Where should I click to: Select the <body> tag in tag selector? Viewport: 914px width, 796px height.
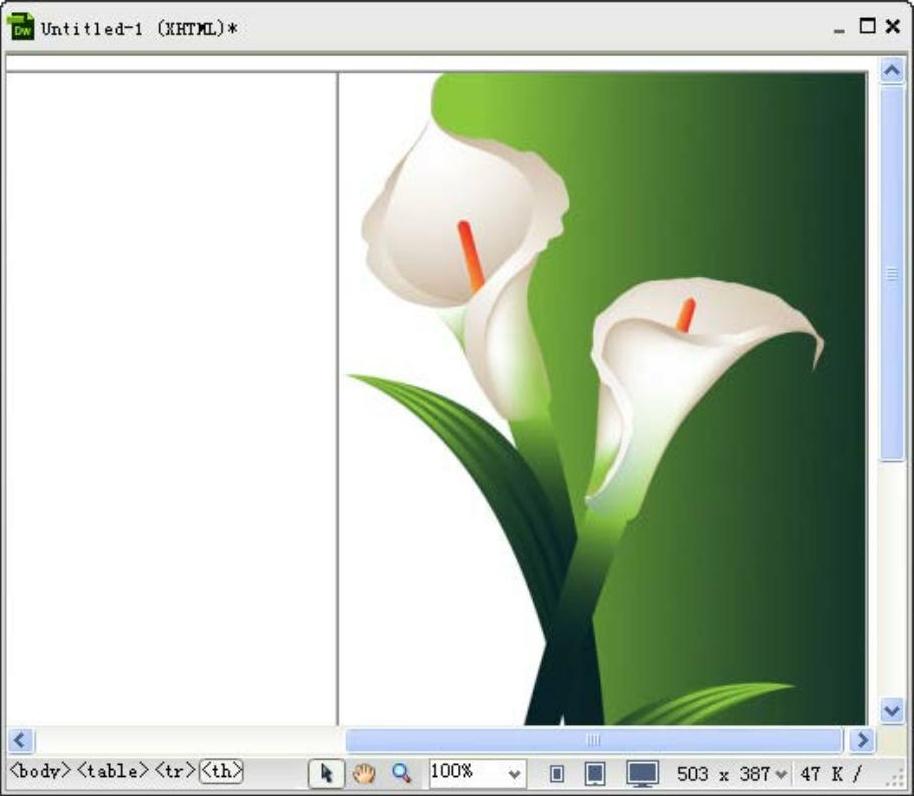pos(40,771)
